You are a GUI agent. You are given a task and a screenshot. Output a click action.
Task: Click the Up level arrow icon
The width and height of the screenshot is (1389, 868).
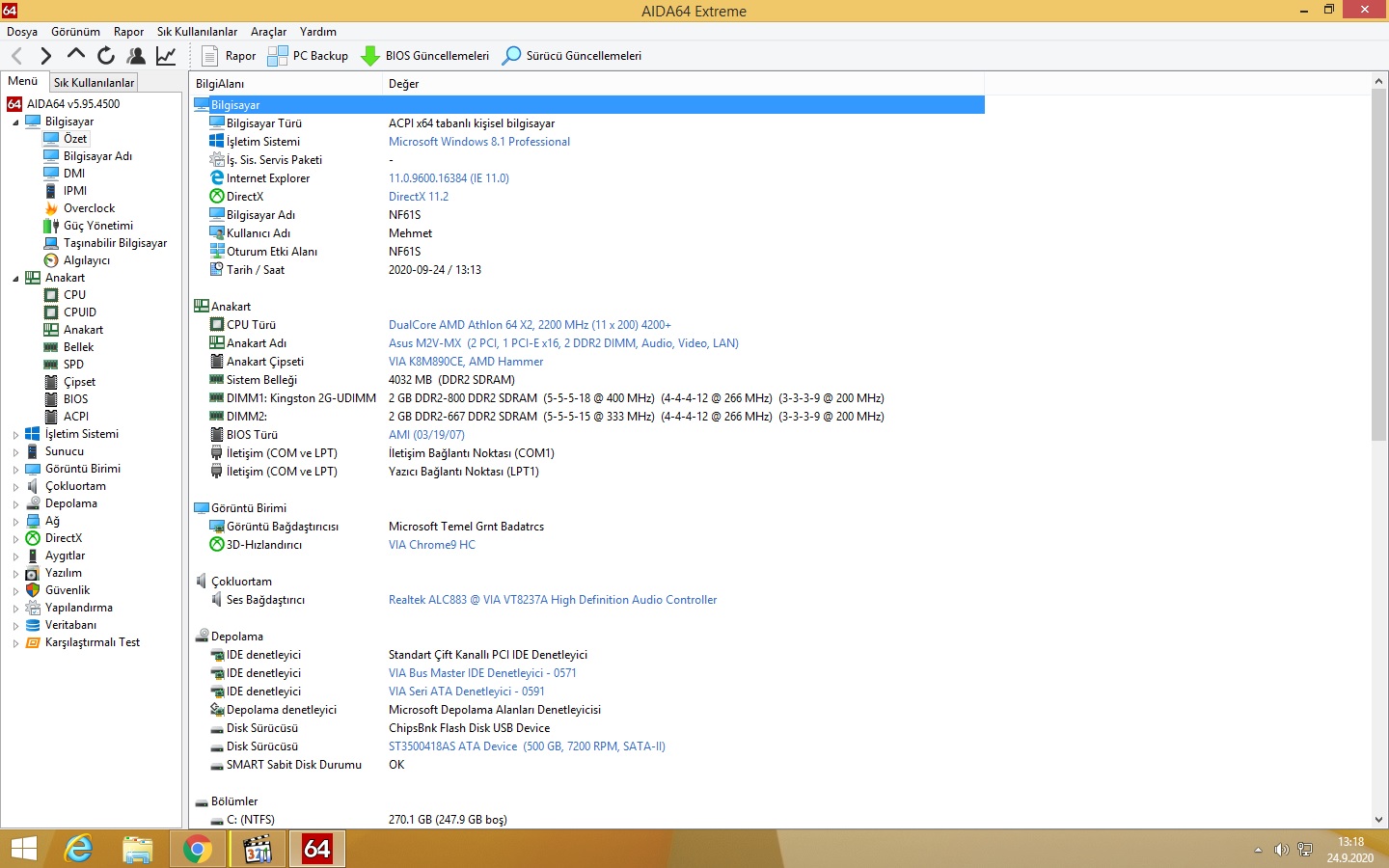coord(76,55)
